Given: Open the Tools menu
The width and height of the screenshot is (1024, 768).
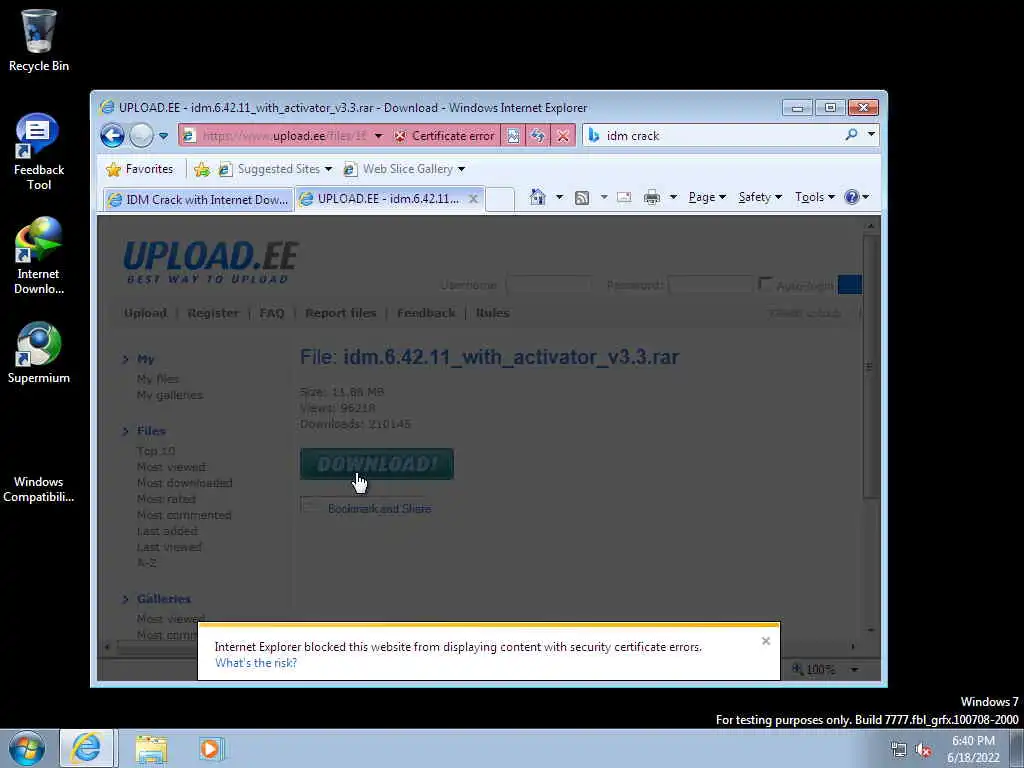Looking at the screenshot, I should (x=814, y=197).
